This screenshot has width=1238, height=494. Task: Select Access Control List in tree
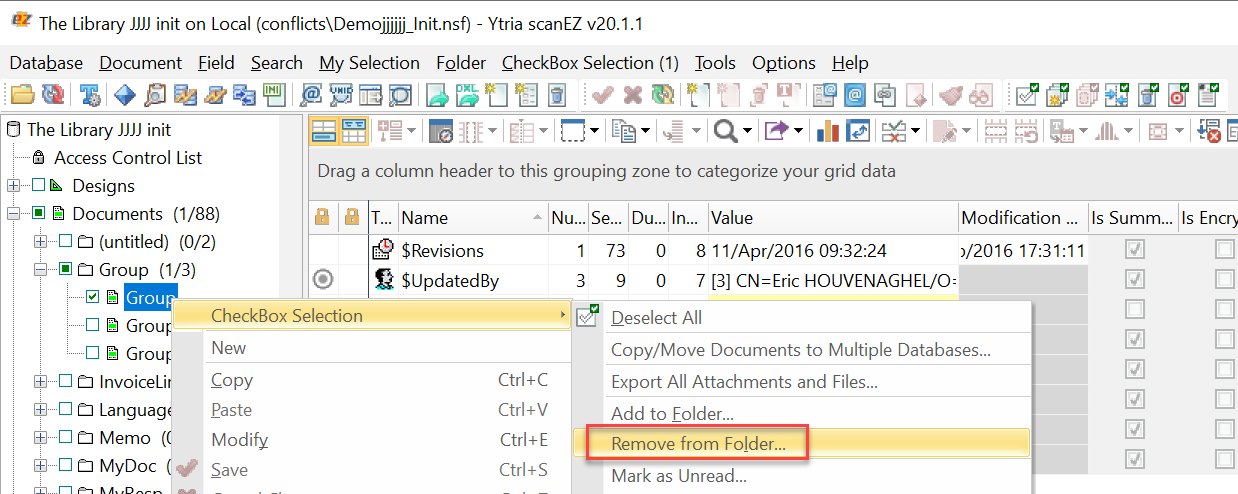tap(127, 158)
